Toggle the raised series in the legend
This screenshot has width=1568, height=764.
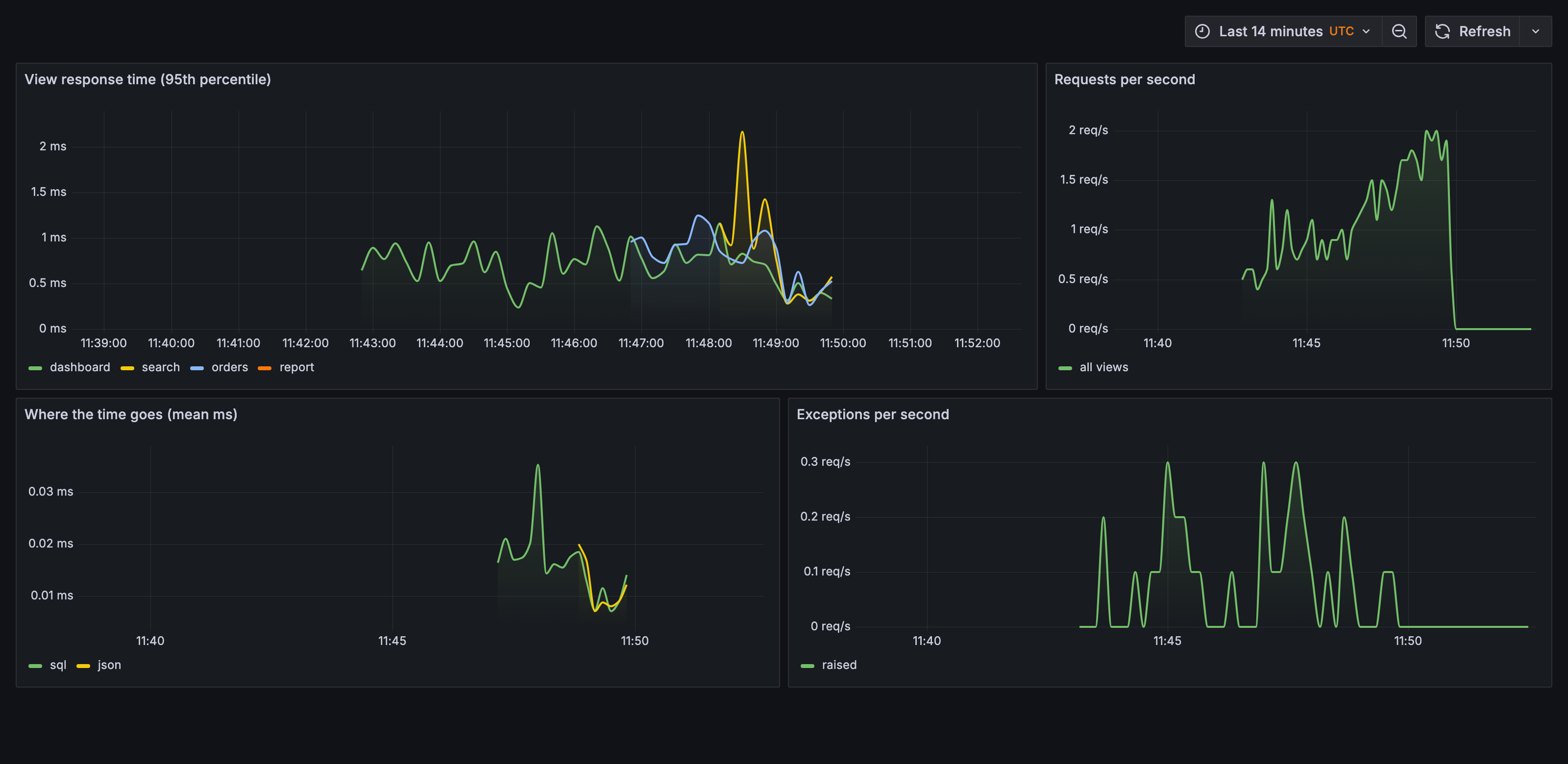pyautogui.click(x=839, y=665)
